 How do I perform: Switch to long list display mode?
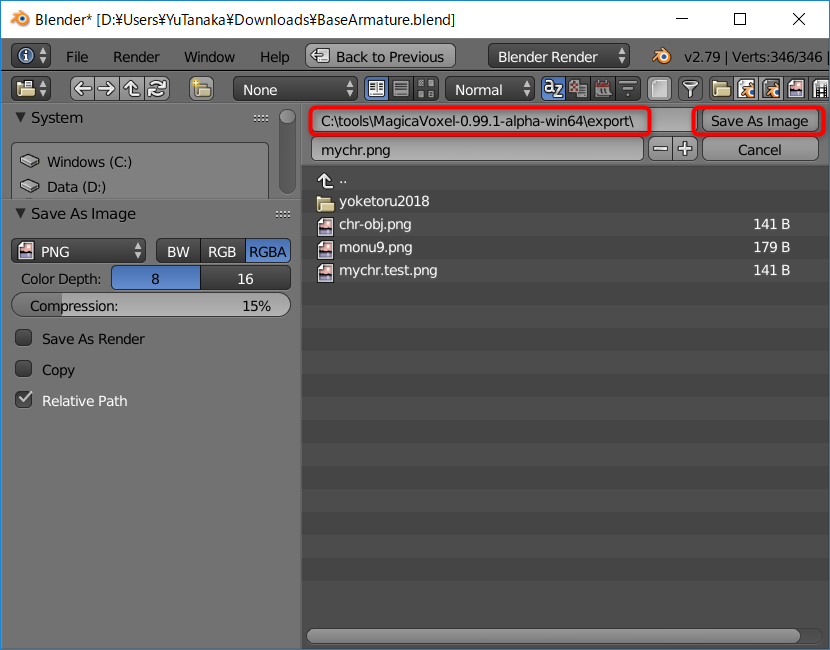401,88
